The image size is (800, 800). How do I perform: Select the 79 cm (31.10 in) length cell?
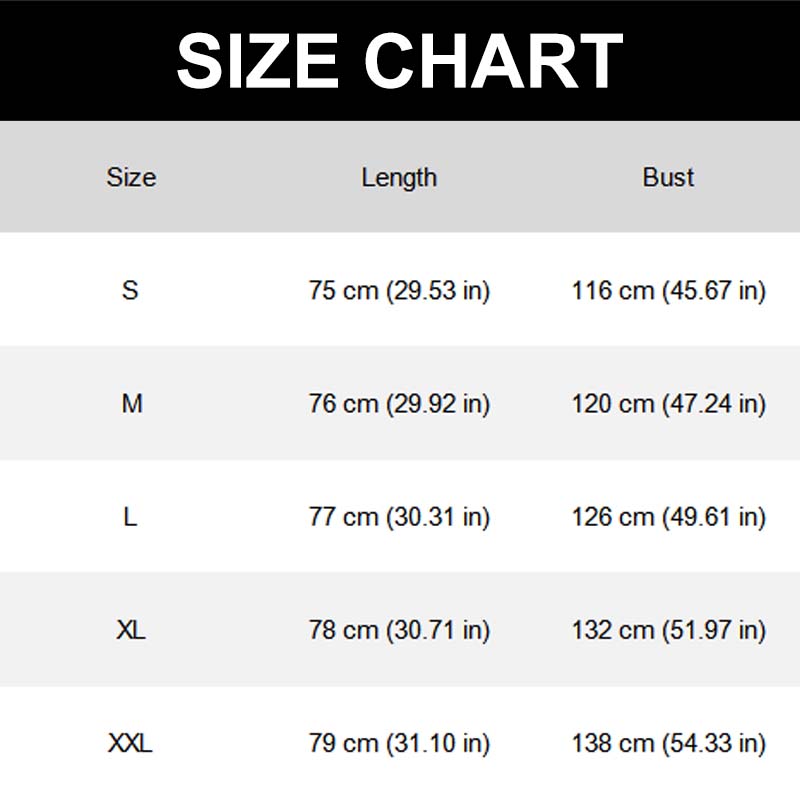[399, 743]
